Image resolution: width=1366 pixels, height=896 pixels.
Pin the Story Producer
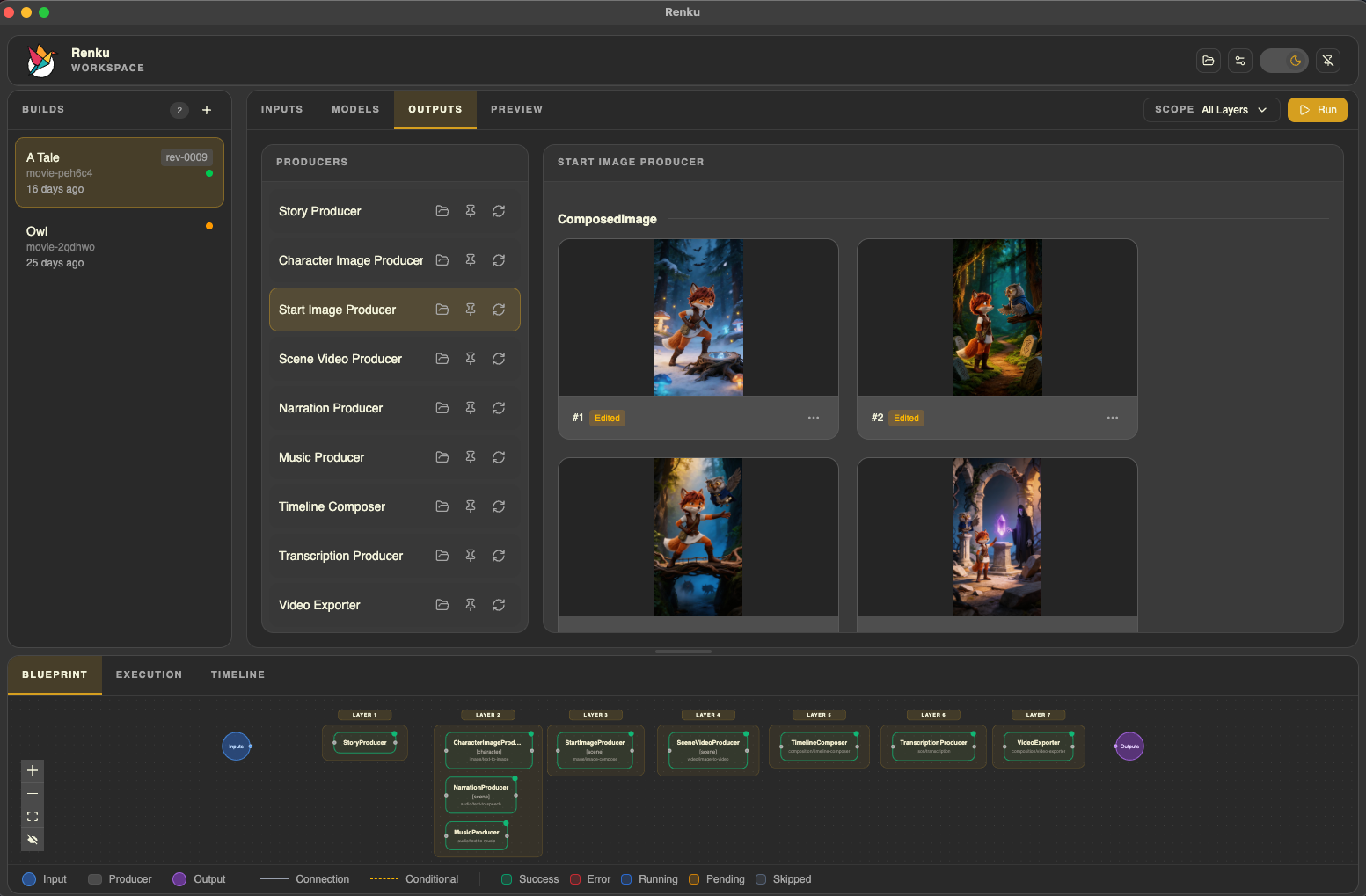[471, 211]
